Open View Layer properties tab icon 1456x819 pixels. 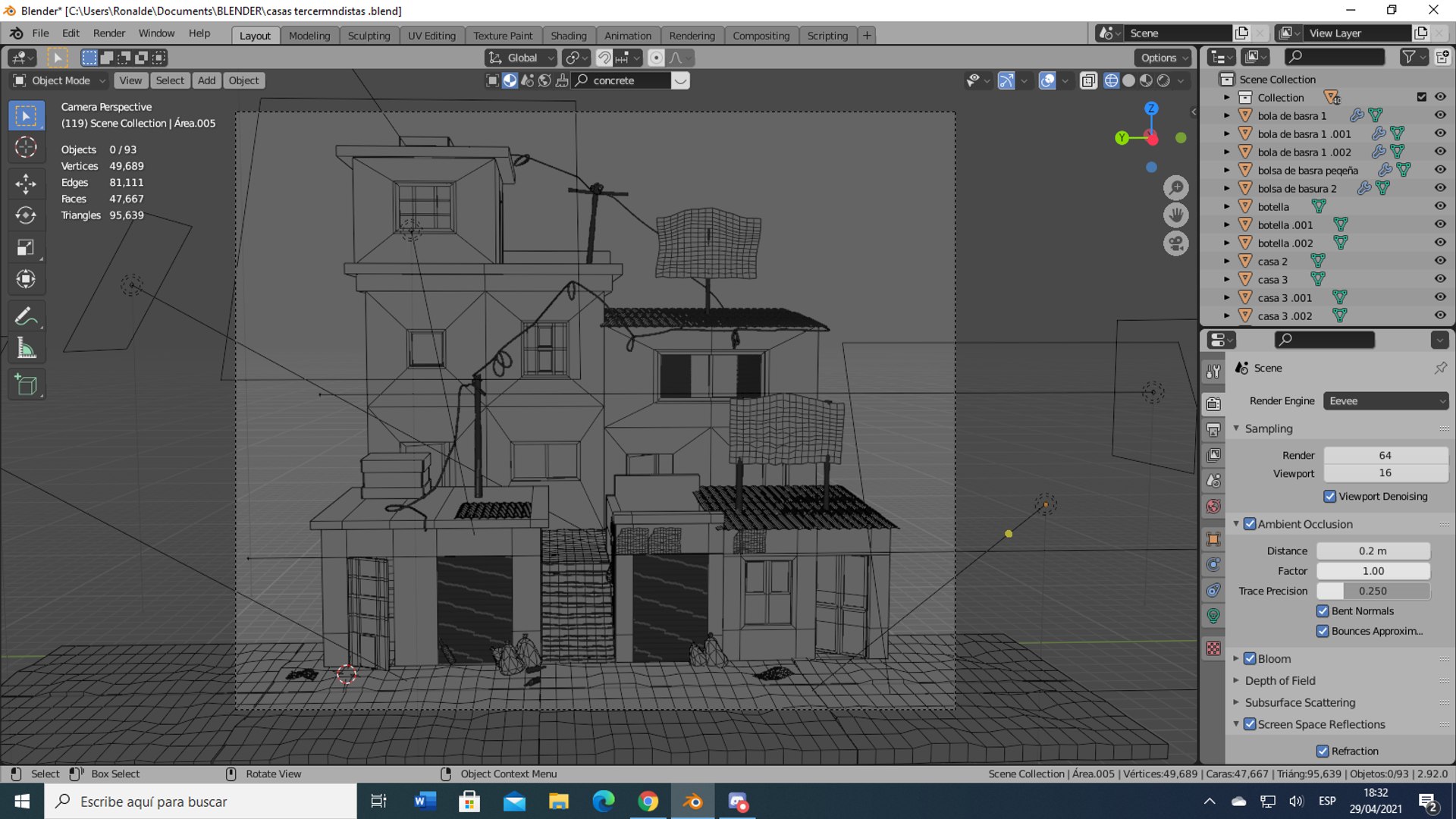1213,455
